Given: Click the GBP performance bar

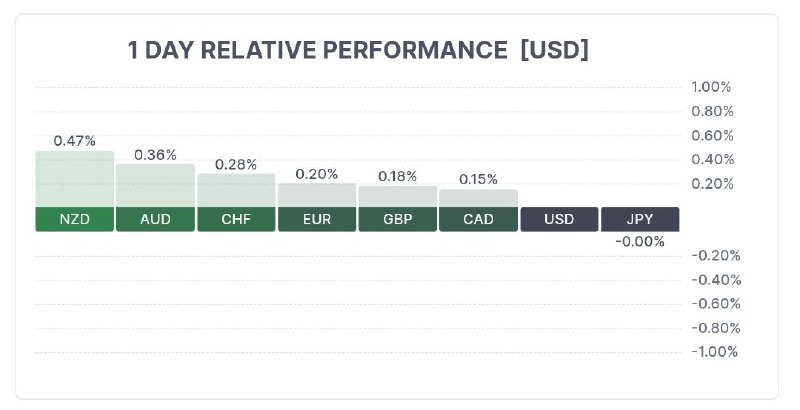Looking at the screenshot, I should [397, 196].
